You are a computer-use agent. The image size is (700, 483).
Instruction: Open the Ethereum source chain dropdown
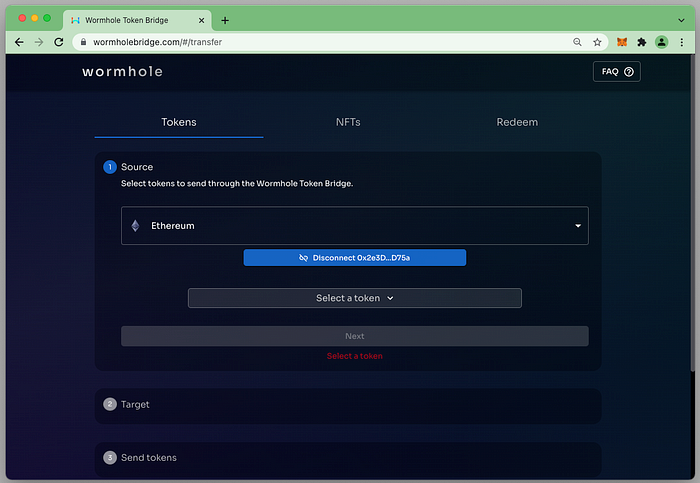point(354,225)
